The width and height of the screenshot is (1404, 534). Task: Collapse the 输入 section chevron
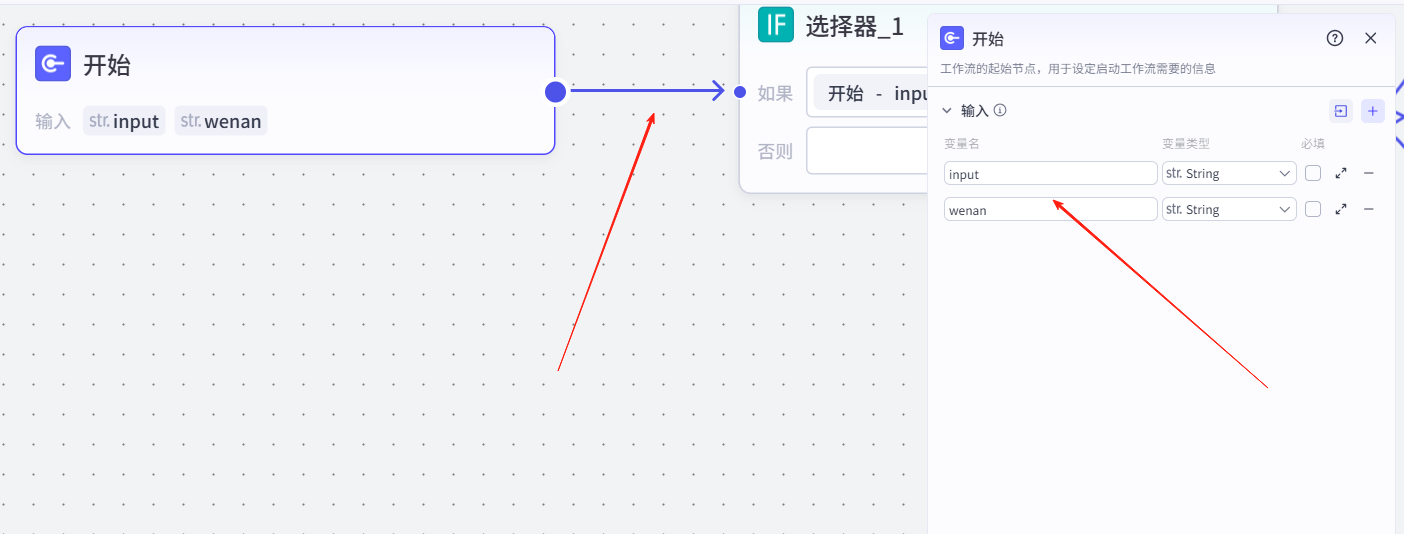tap(947, 111)
